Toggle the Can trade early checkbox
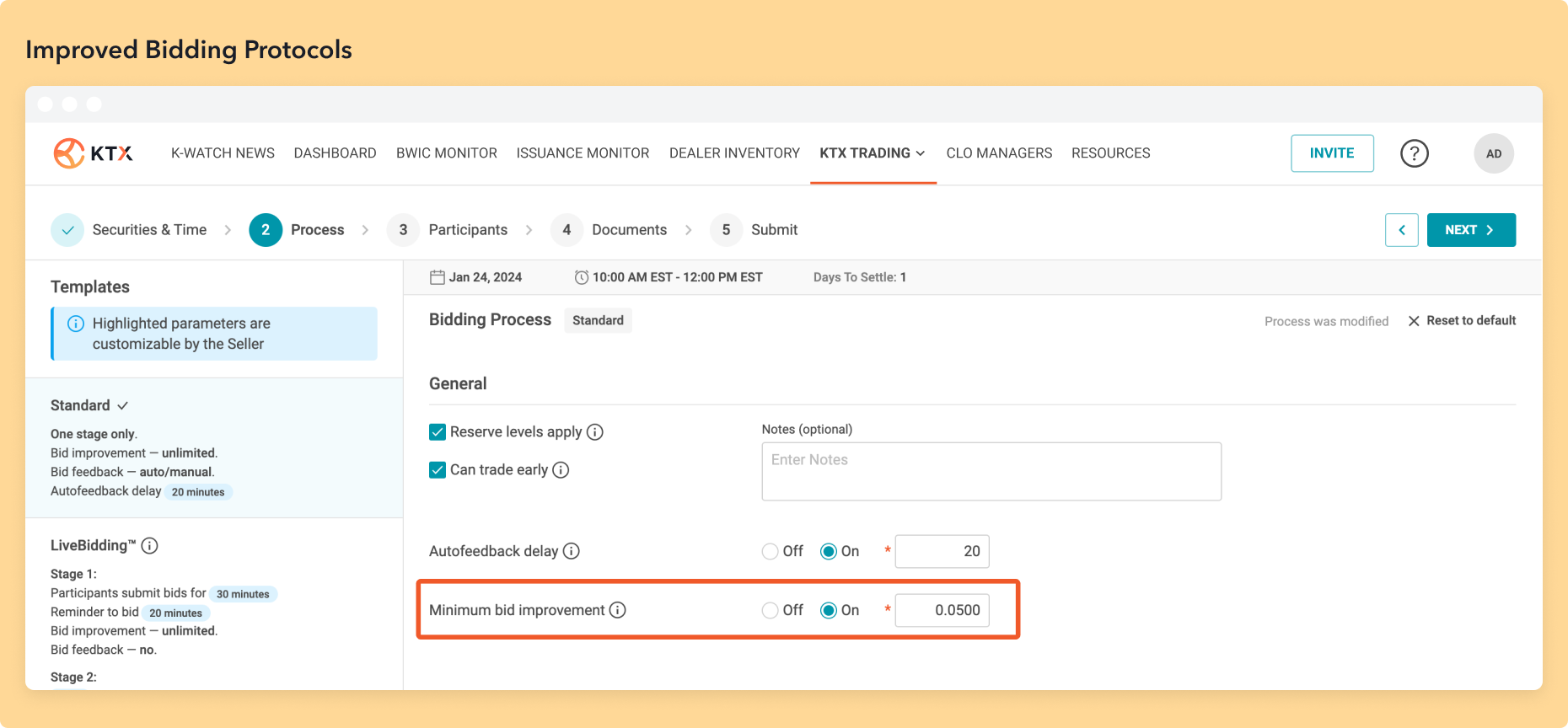The height and width of the screenshot is (728, 1568). (x=438, y=470)
